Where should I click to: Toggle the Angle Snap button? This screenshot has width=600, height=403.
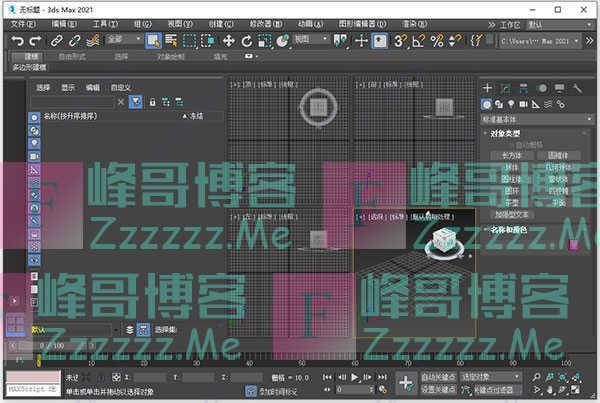419,41
